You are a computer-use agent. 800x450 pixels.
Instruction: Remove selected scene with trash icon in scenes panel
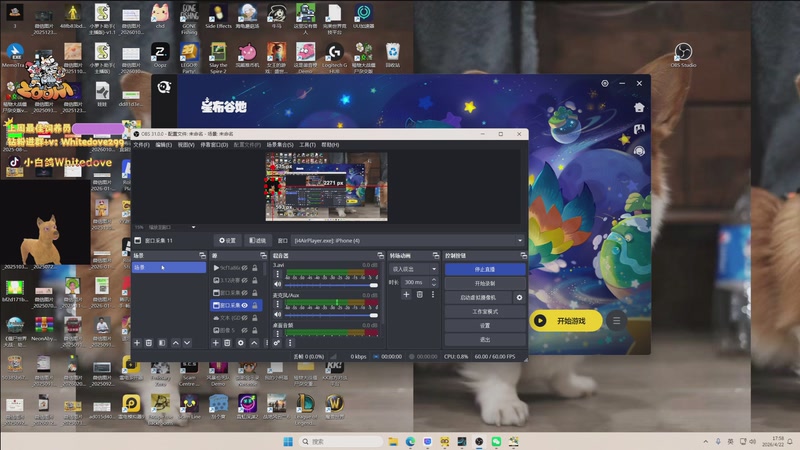pyautogui.click(x=149, y=343)
